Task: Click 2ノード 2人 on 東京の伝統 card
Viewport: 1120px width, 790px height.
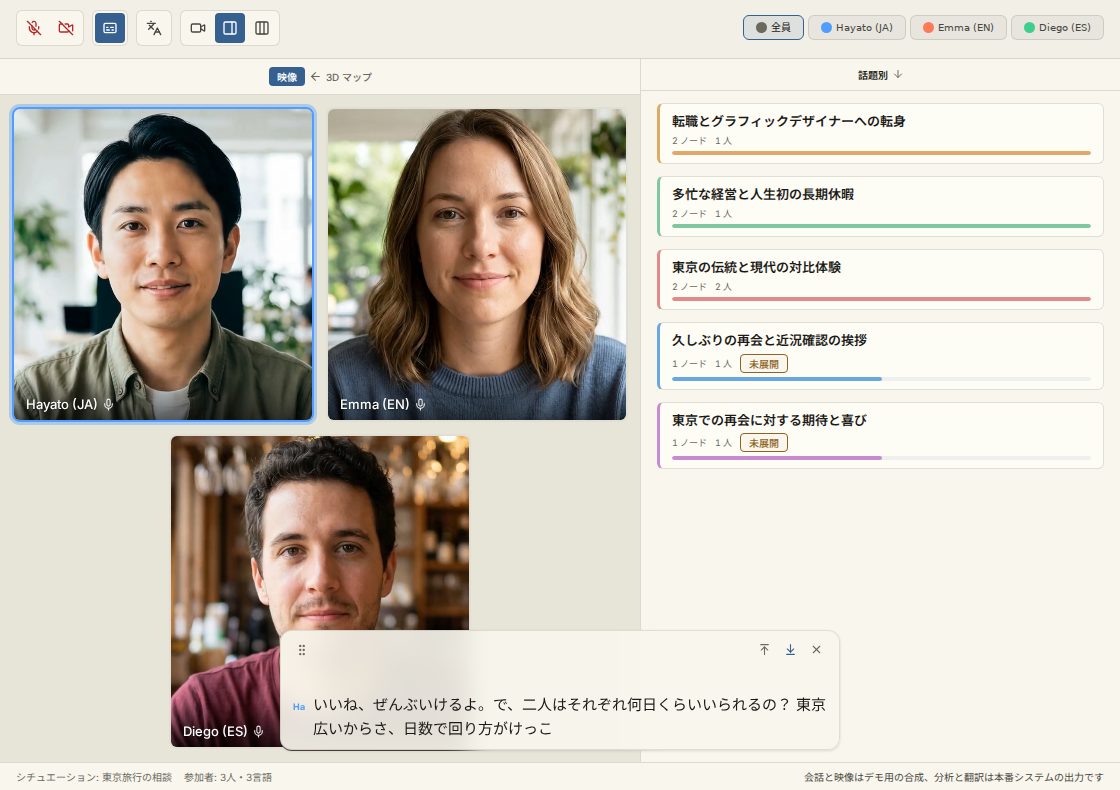Action: coord(701,286)
